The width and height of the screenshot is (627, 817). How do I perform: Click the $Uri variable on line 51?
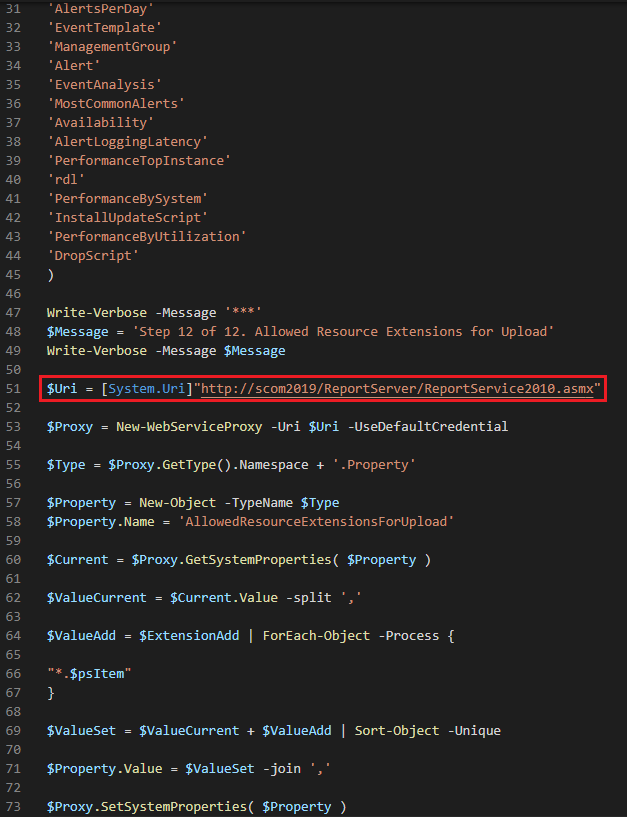[x=62, y=389]
